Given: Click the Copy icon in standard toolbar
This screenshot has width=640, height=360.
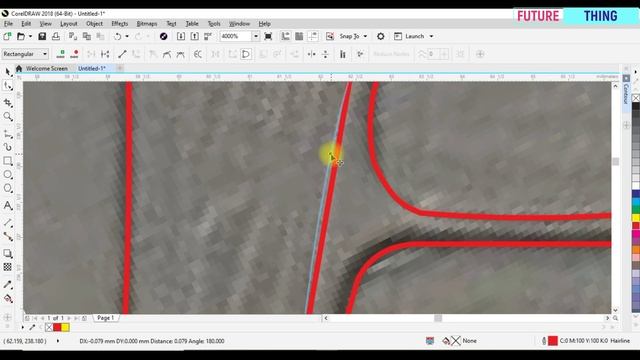Looking at the screenshot, I should click(x=87, y=36).
